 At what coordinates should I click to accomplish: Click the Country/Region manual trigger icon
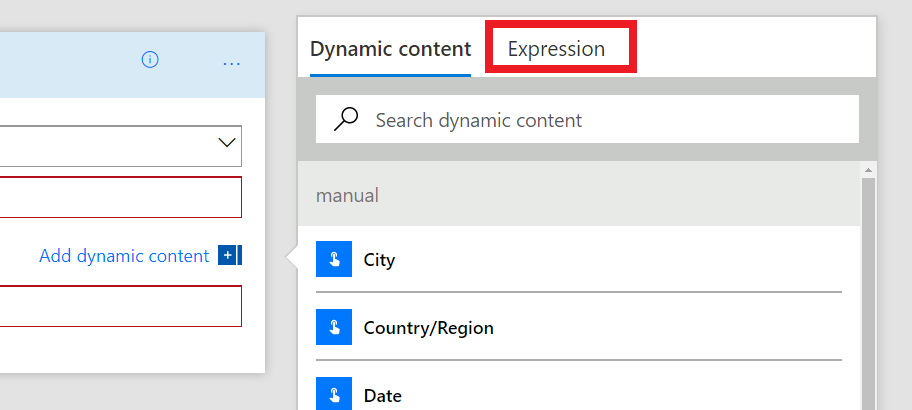[332, 327]
